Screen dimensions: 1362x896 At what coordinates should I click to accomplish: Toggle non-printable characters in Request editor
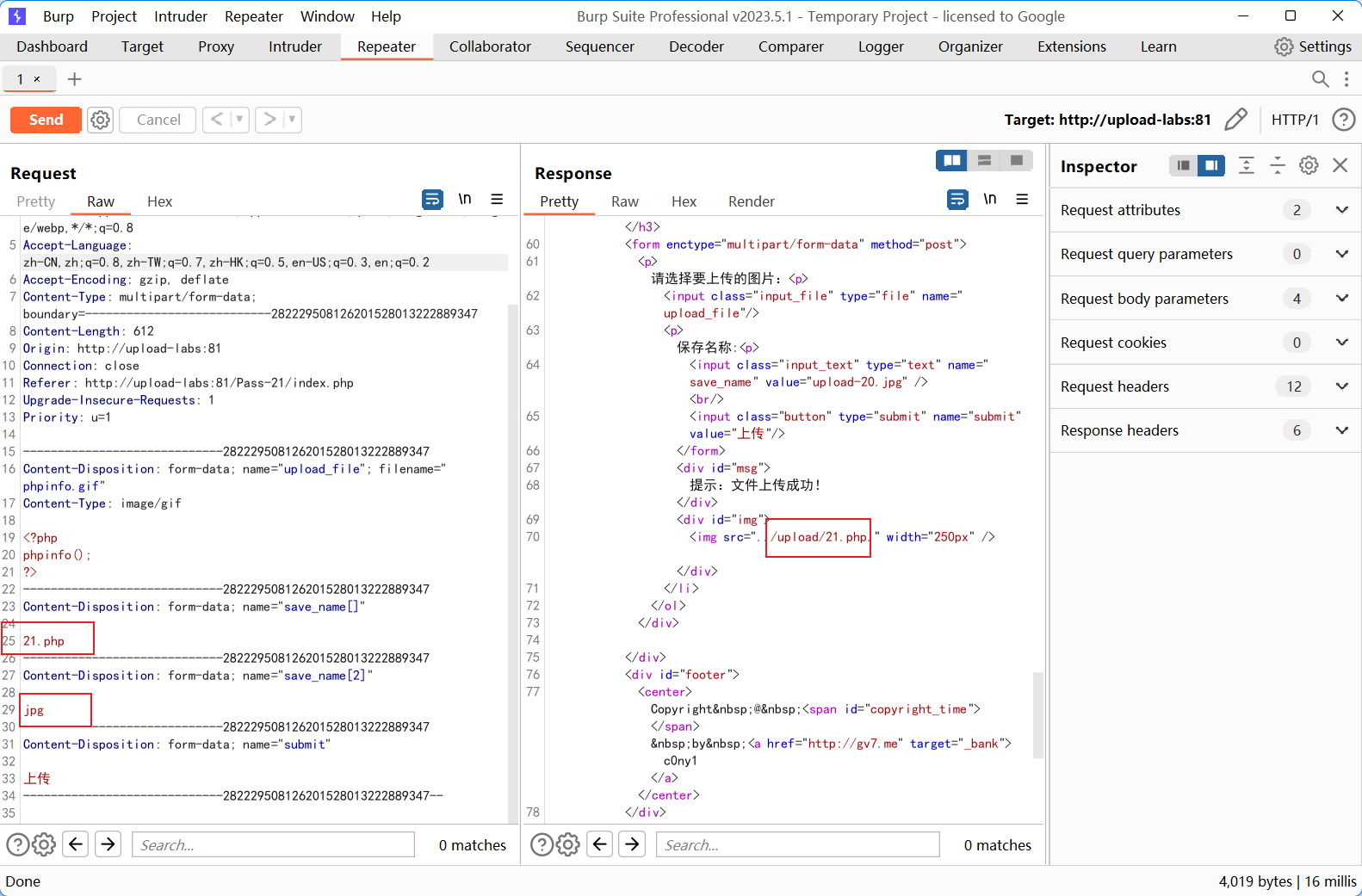point(465,199)
